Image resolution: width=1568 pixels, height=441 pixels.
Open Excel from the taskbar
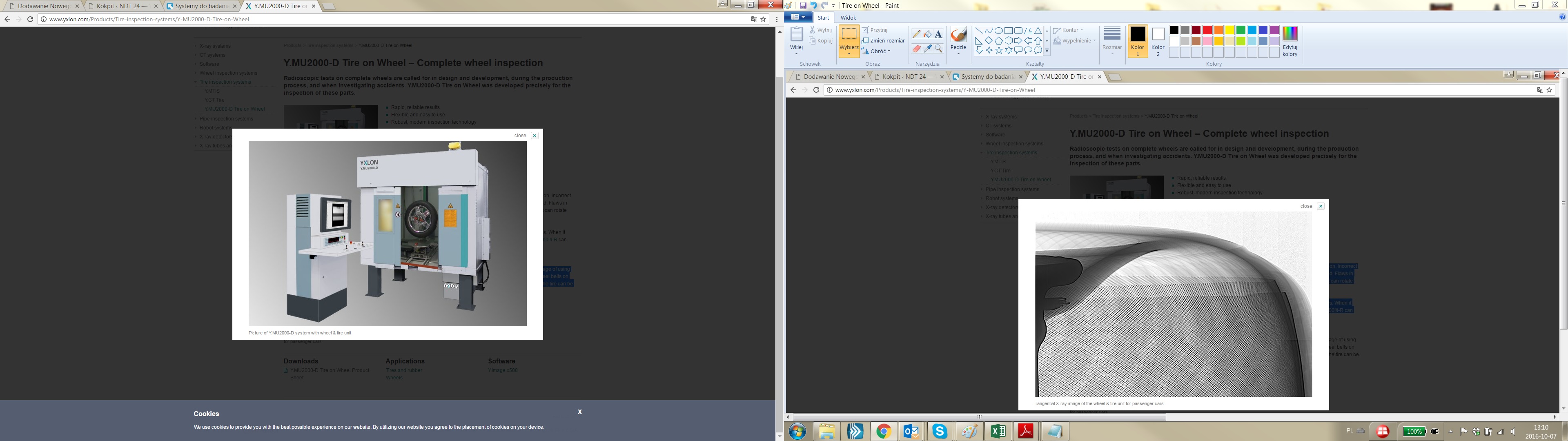(x=998, y=431)
